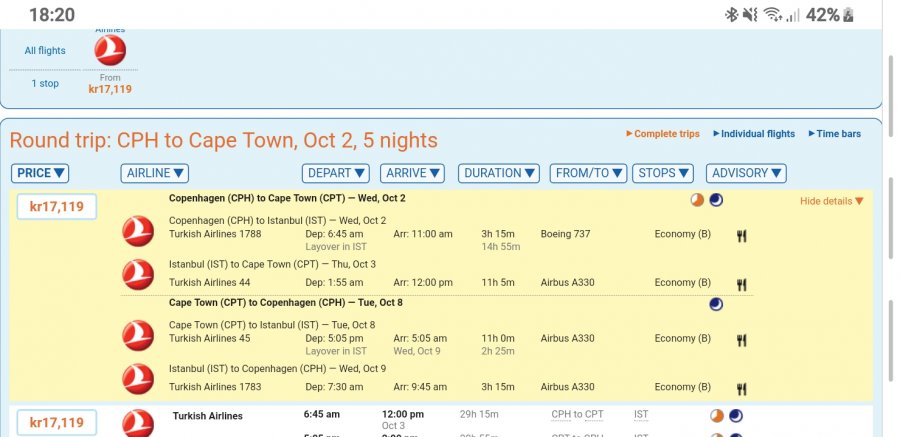900x437 pixels.
Task: Open the STOPS filter dropdown
Action: [664, 173]
